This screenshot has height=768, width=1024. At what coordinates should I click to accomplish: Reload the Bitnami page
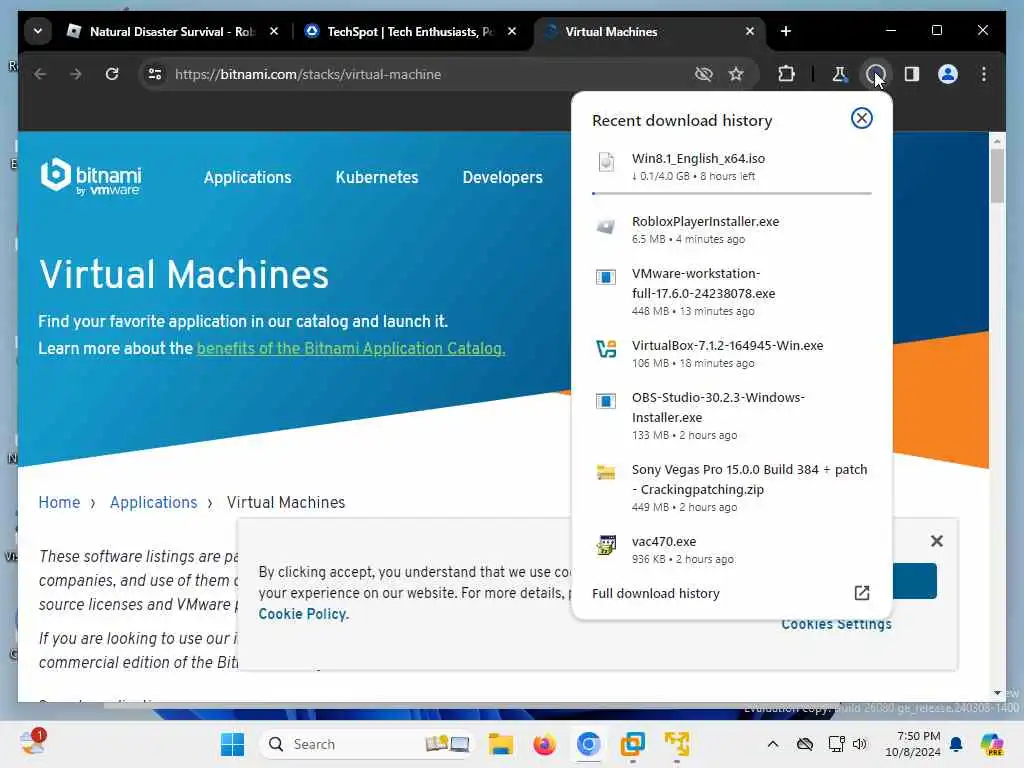(x=112, y=74)
